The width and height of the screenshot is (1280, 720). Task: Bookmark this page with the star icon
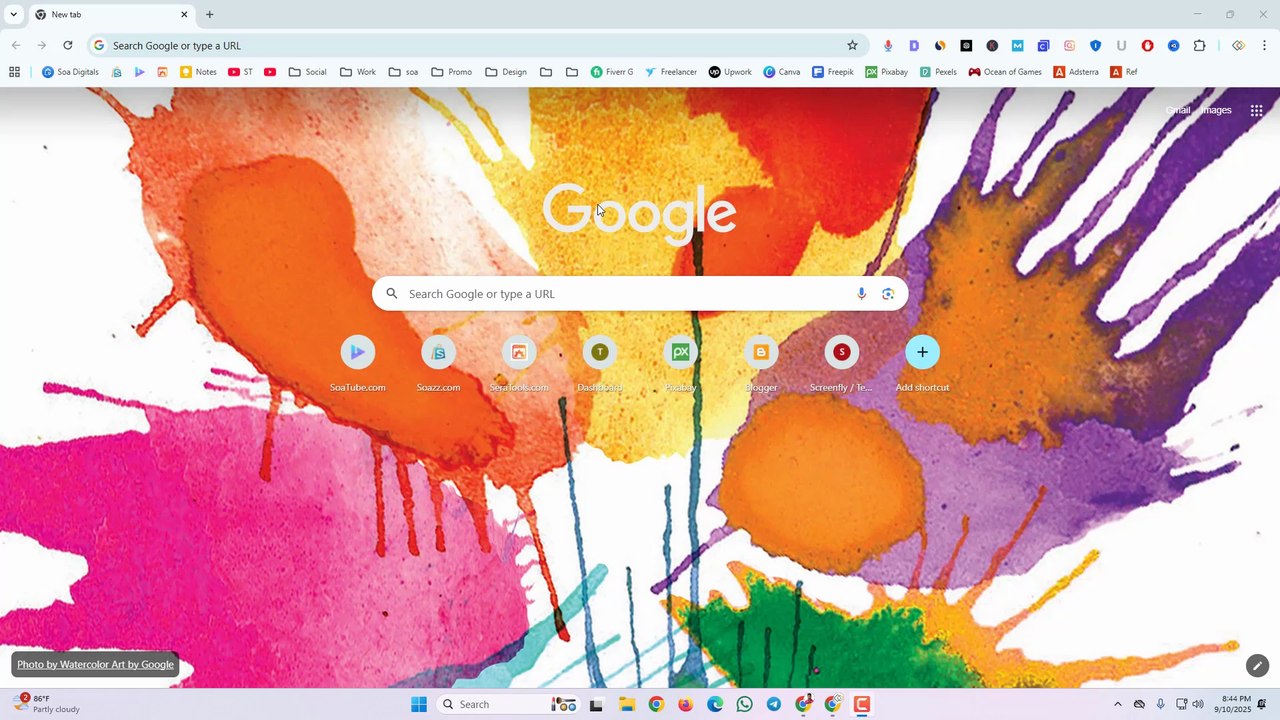(x=852, y=45)
